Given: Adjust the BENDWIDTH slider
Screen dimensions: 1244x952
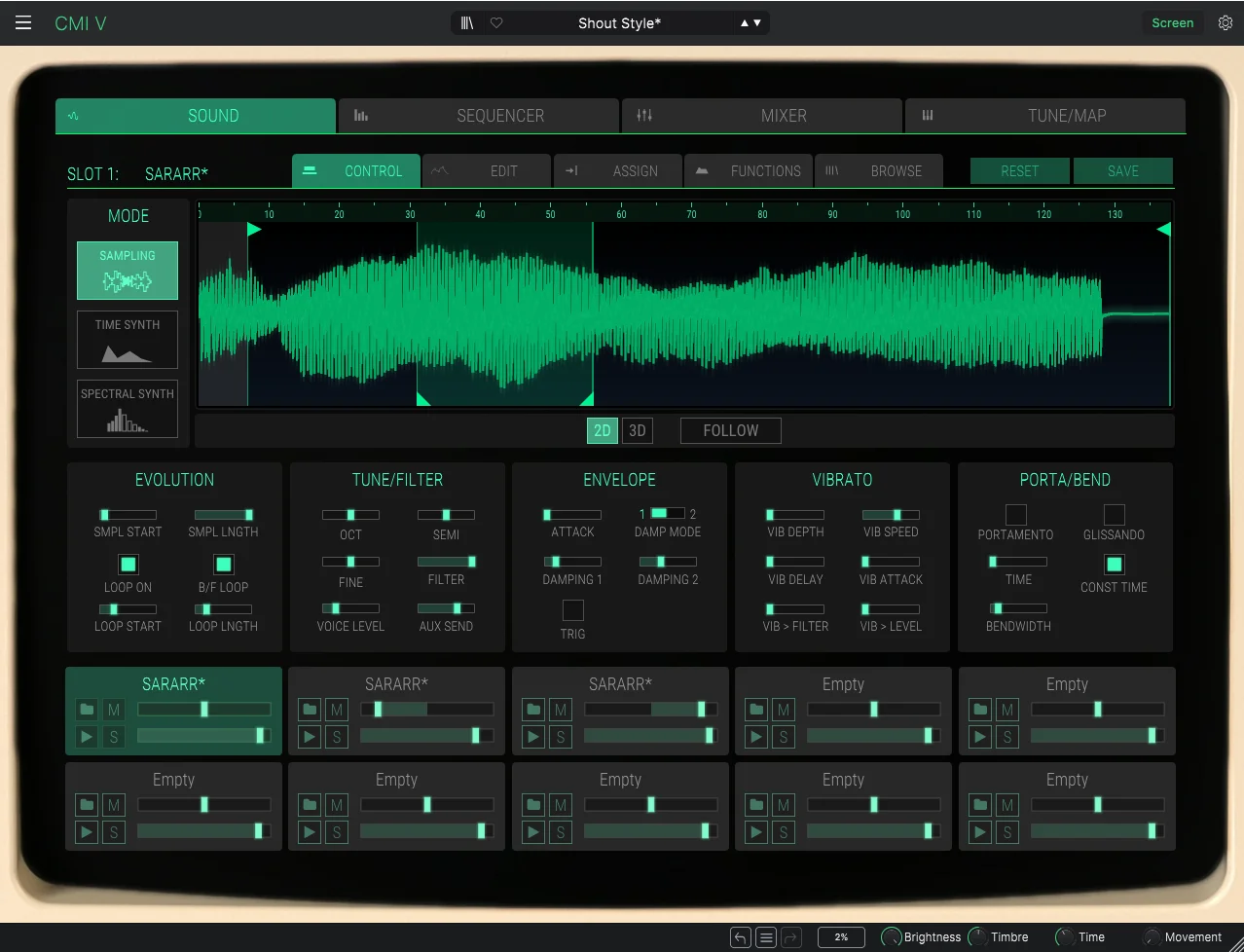Looking at the screenshot, I should click(x=1018, y=608).
